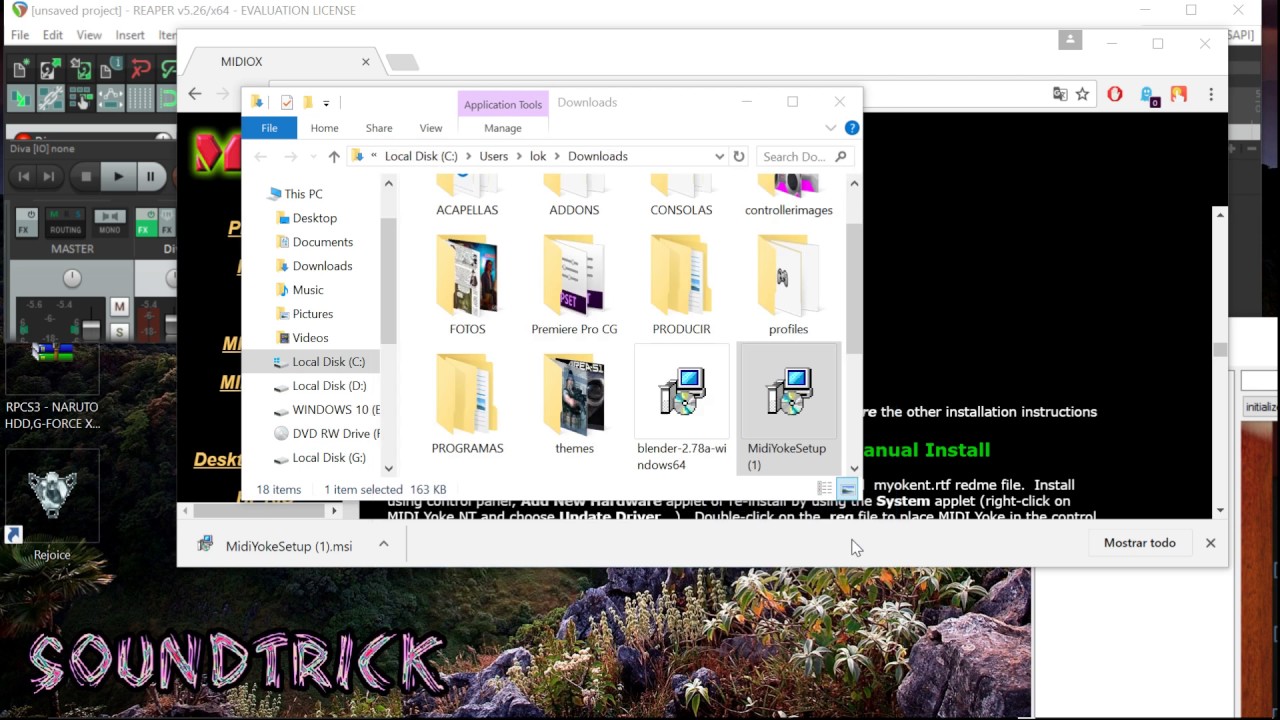Screen dimensions: 1280x720
Task: Click REAPER's Open Project toolbar icon
Action: [x=49, y=69]
